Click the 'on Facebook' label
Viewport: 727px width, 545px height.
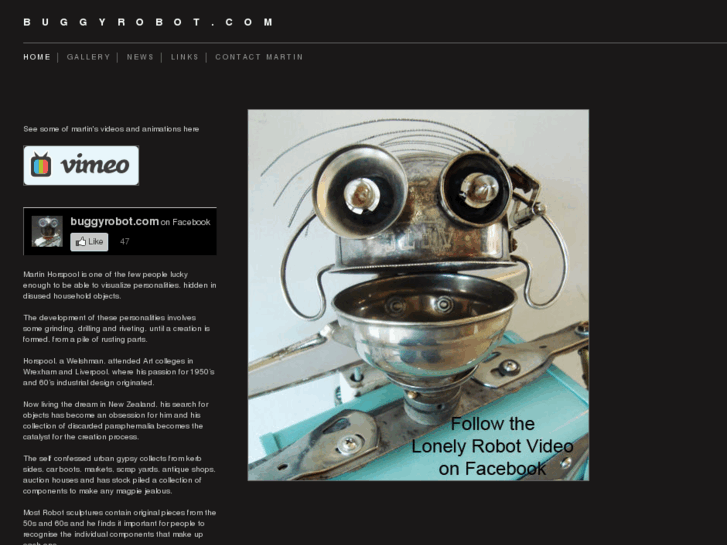coord(185,223)
